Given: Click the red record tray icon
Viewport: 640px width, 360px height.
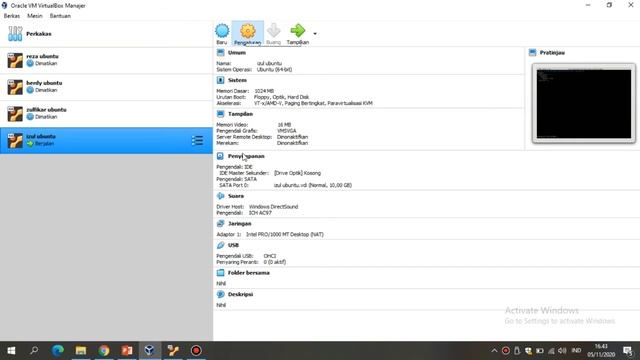Looking at the screenshot, I should point(506,351).
